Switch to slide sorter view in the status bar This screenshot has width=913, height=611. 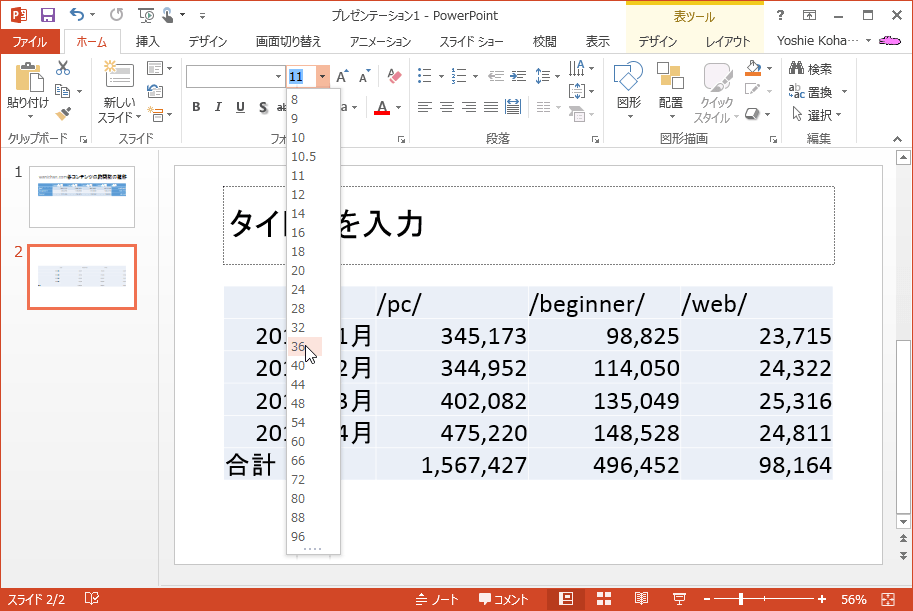(x=604, y=599)
